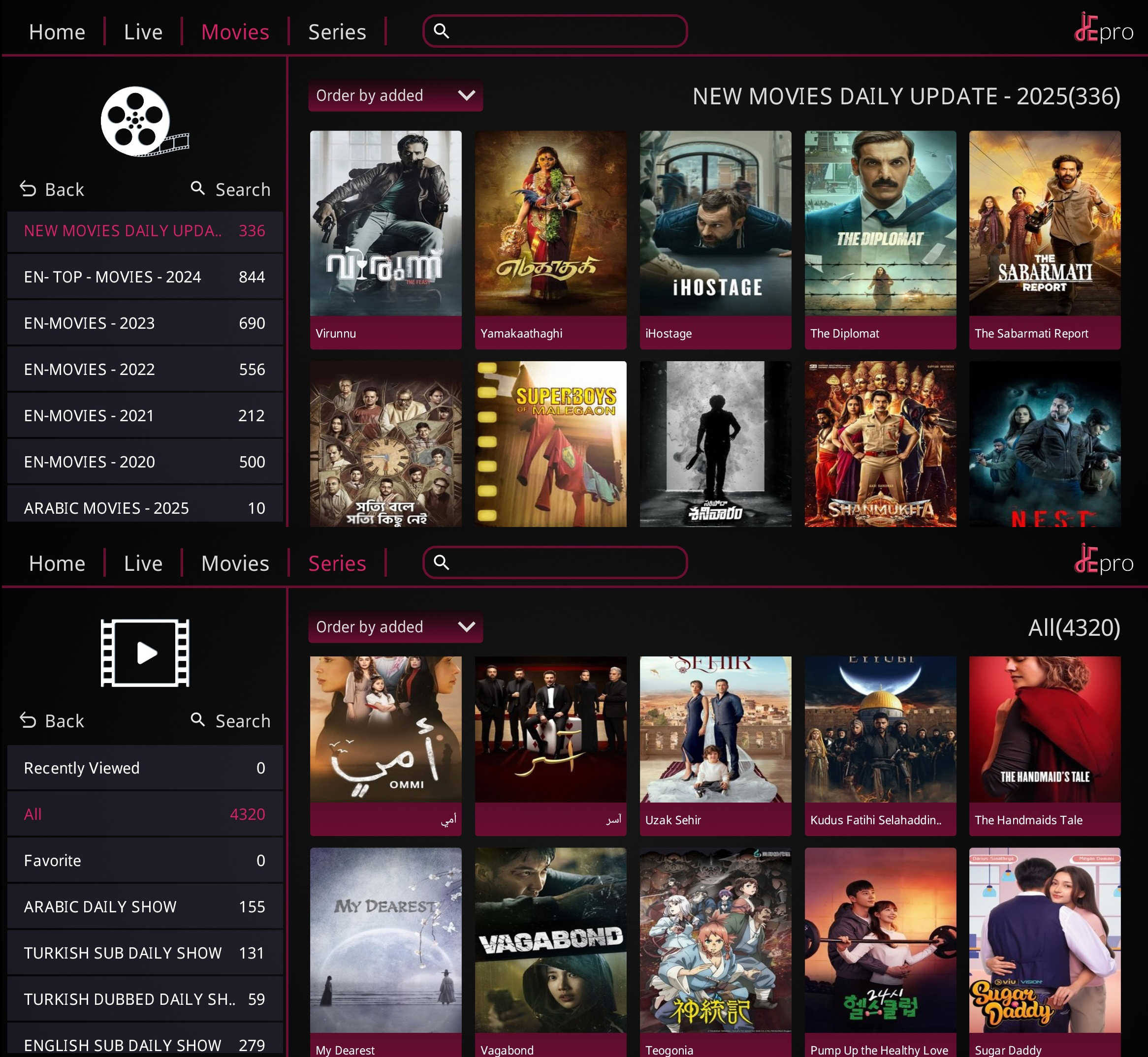Open the iHostage movie poster
The width and height of the screenshot is (1148, 1057).
[x=715, y=240]
